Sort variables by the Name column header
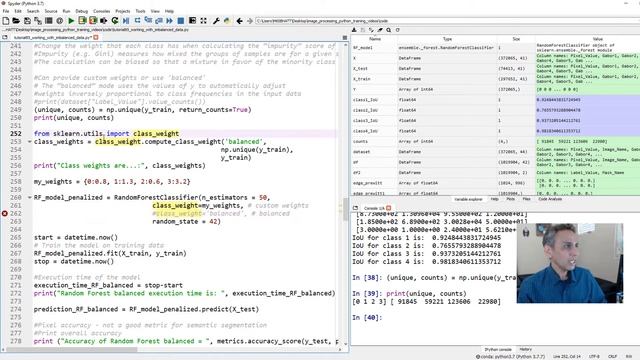This screenshot has height=360, width=640. pos(375,39)
